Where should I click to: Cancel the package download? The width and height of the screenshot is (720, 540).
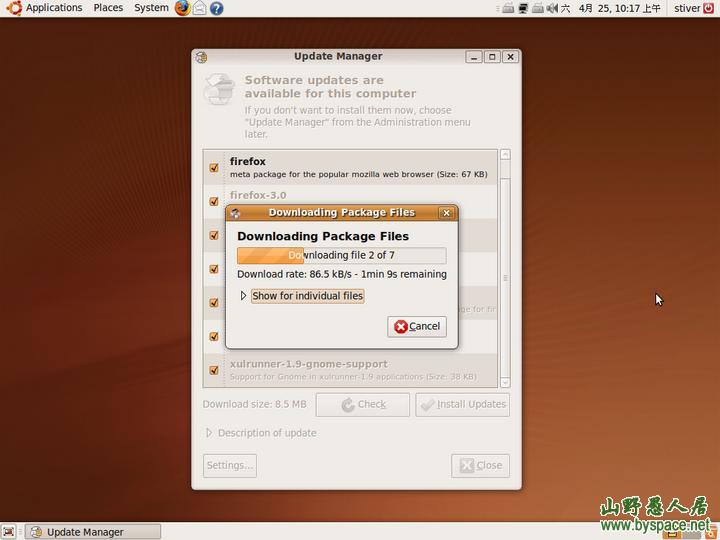tap(417, 326)
